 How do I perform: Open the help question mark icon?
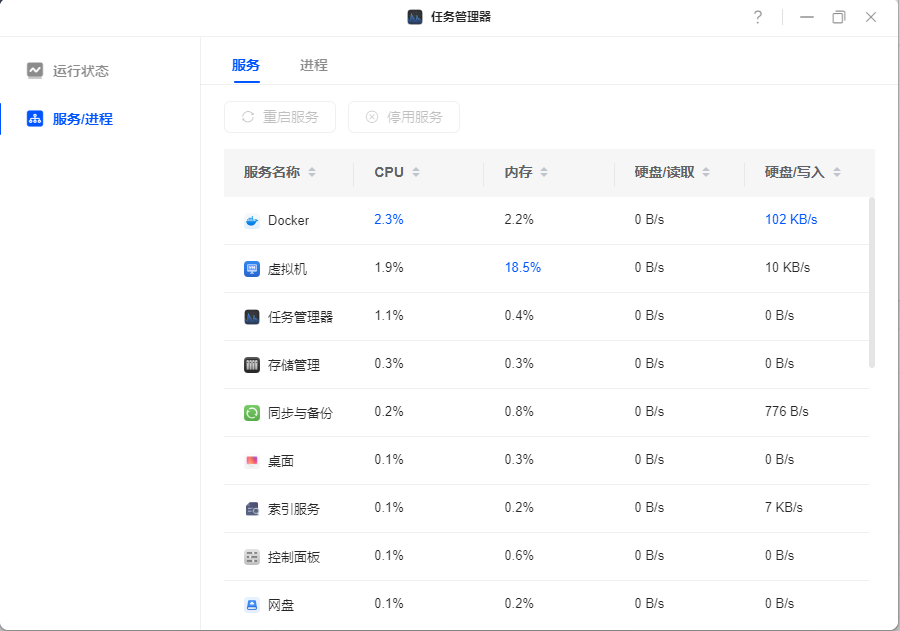point(758,17)
